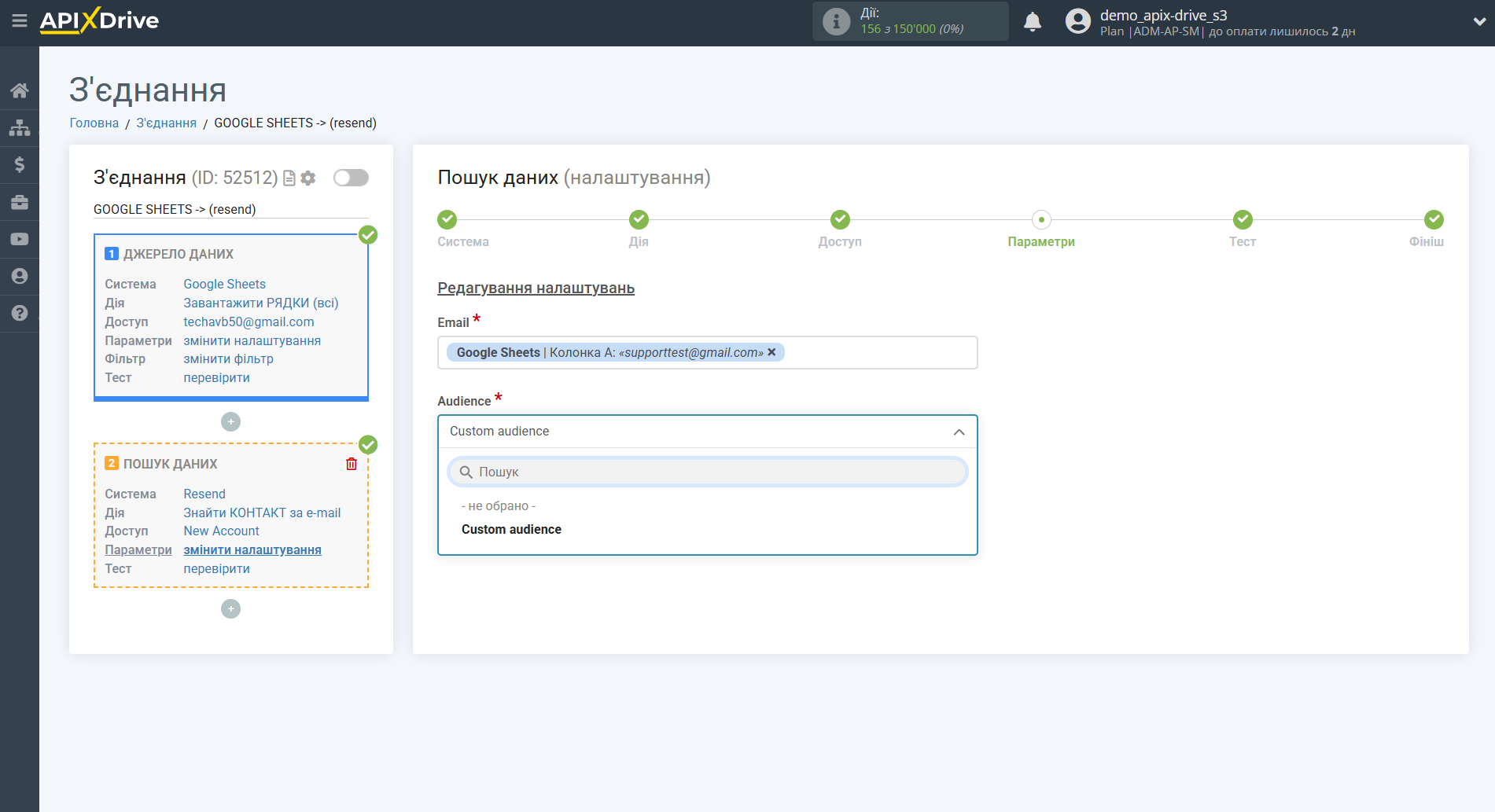Open the notifications bell
The width and height of the screenshot is (1495, 812).
point(1032,22)
